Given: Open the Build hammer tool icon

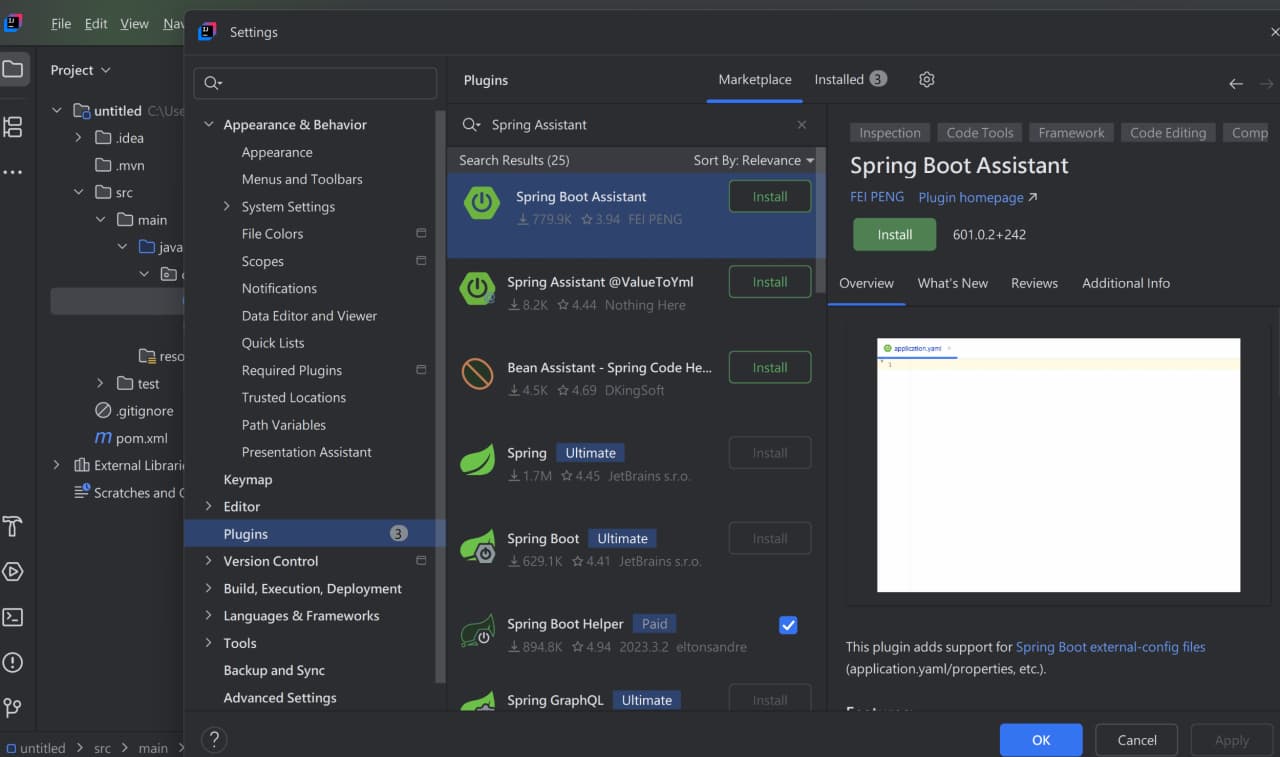Looking at the screenshot, I should click(13, 526).
